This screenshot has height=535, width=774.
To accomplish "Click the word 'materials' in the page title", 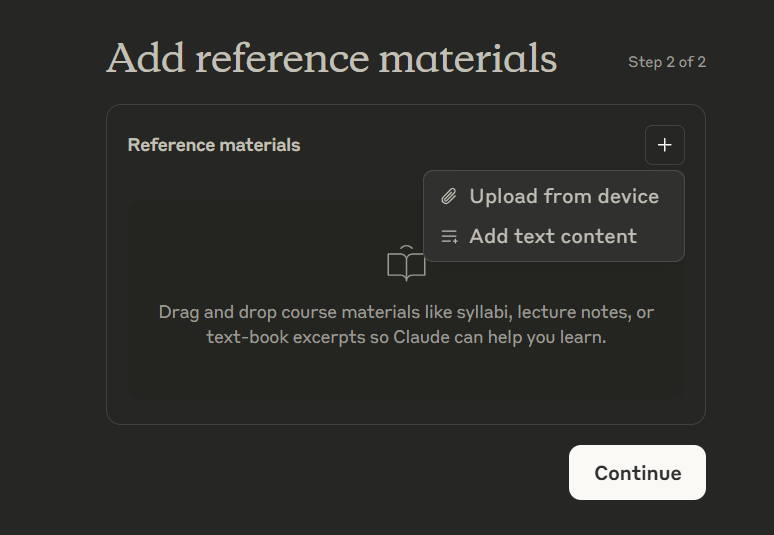I will (468, 58).
